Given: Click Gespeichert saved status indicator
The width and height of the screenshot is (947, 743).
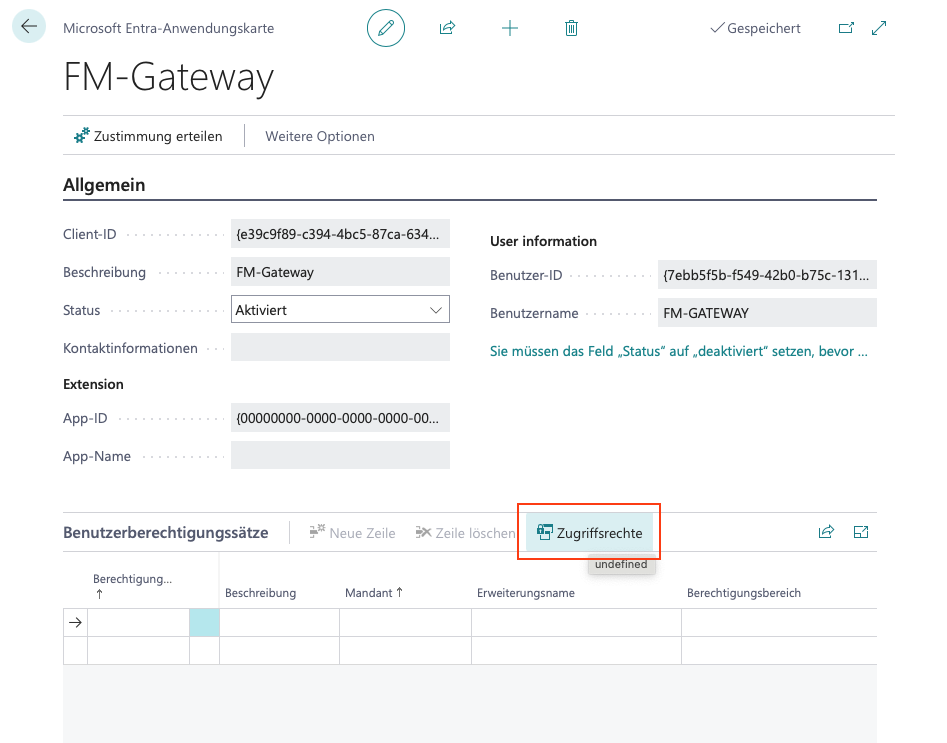Looking at the screenshot, I should pos(756,28).
